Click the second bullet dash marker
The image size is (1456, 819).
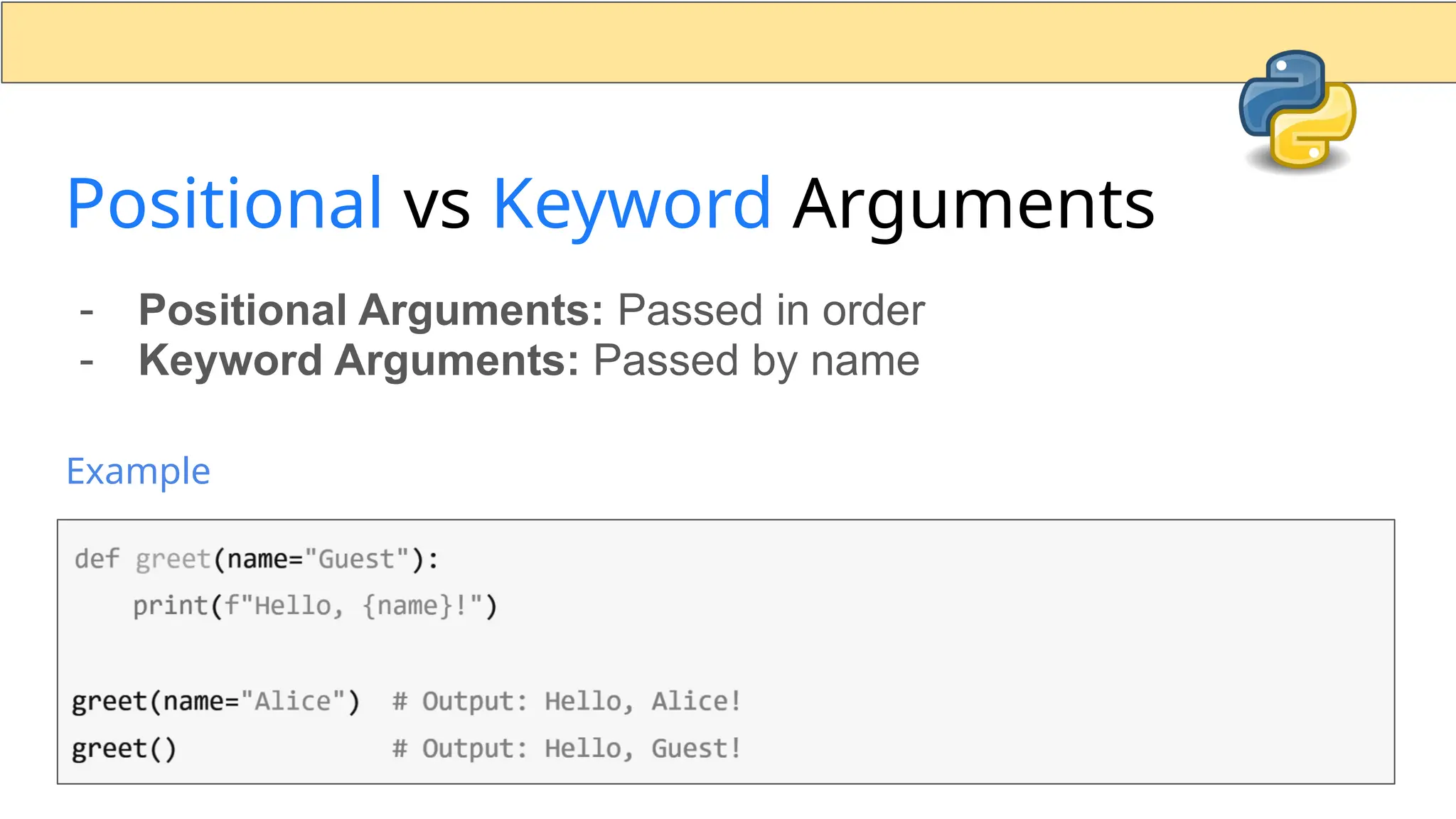tap(87, 361)
